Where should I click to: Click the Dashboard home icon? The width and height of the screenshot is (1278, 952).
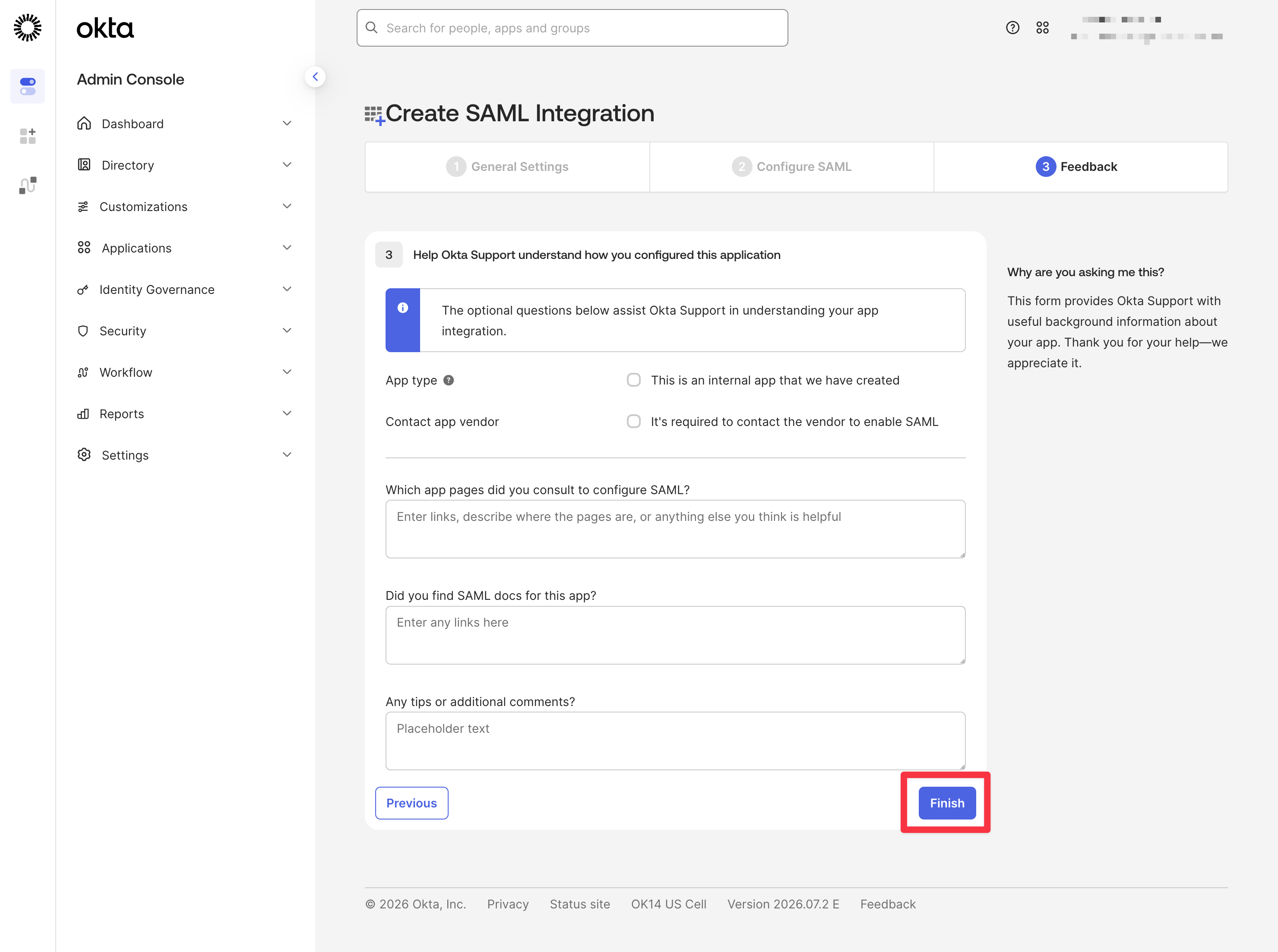point(84,123)
